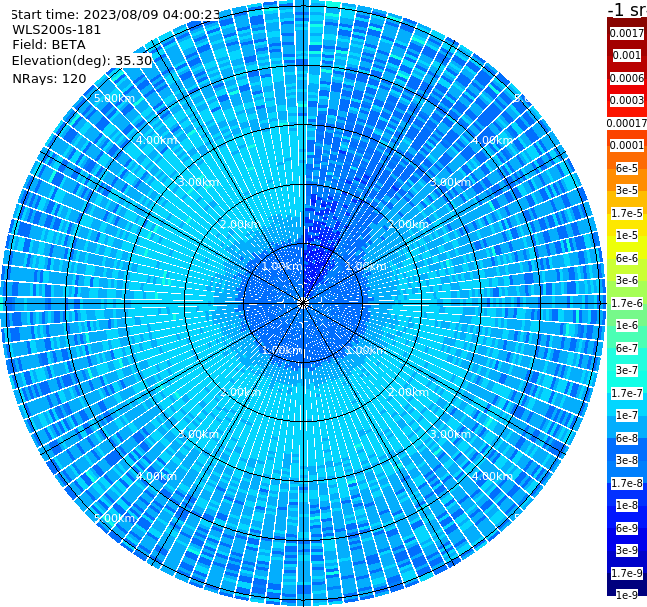Select the upper-right 2.00km ring label

pos(408,224)
